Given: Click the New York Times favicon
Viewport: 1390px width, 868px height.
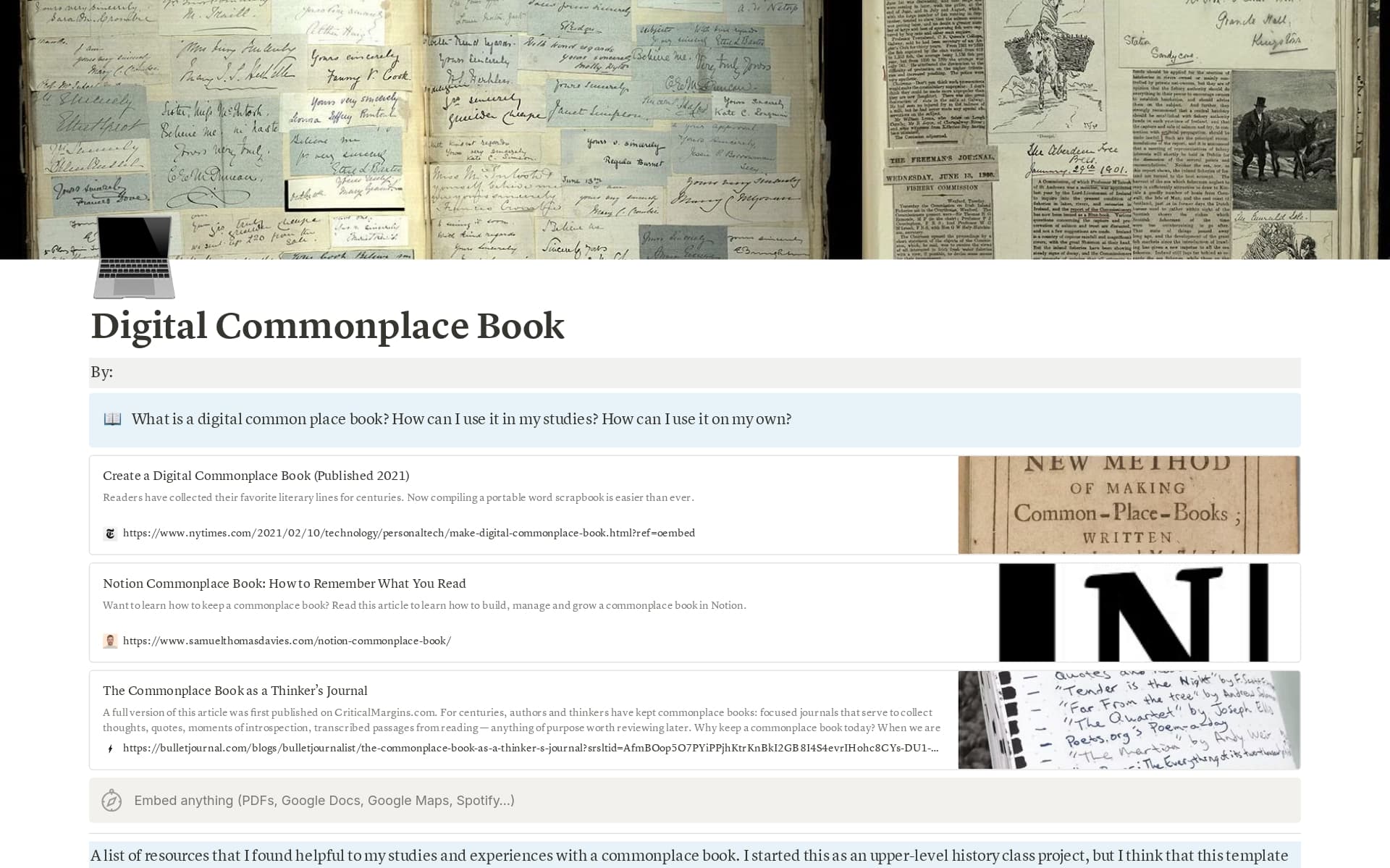Looking at the screenshot, I should click(109, 533).
